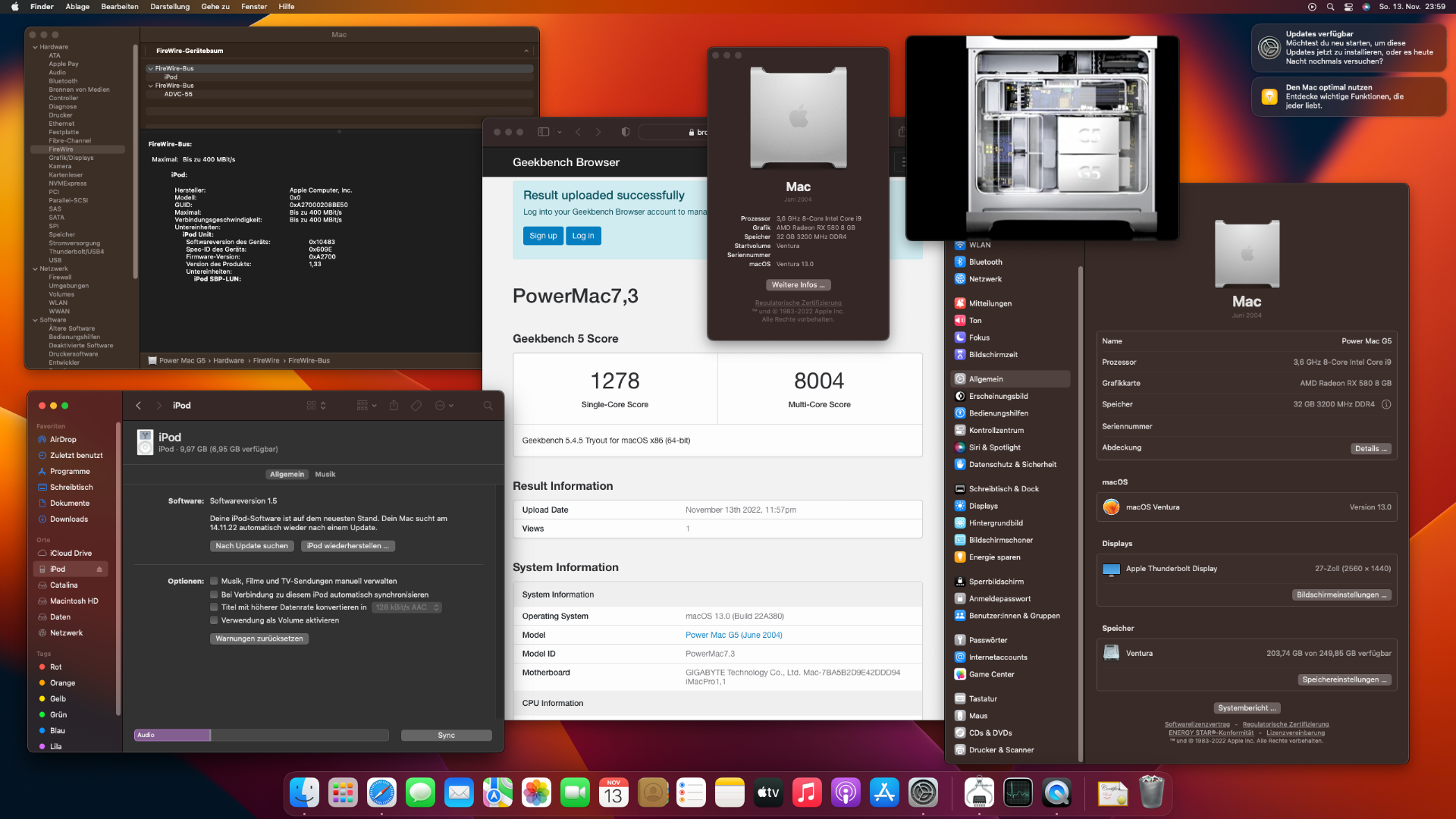Switch to the Musik tab
Viewport: 1456px width, 819px height.
point(325,475)
